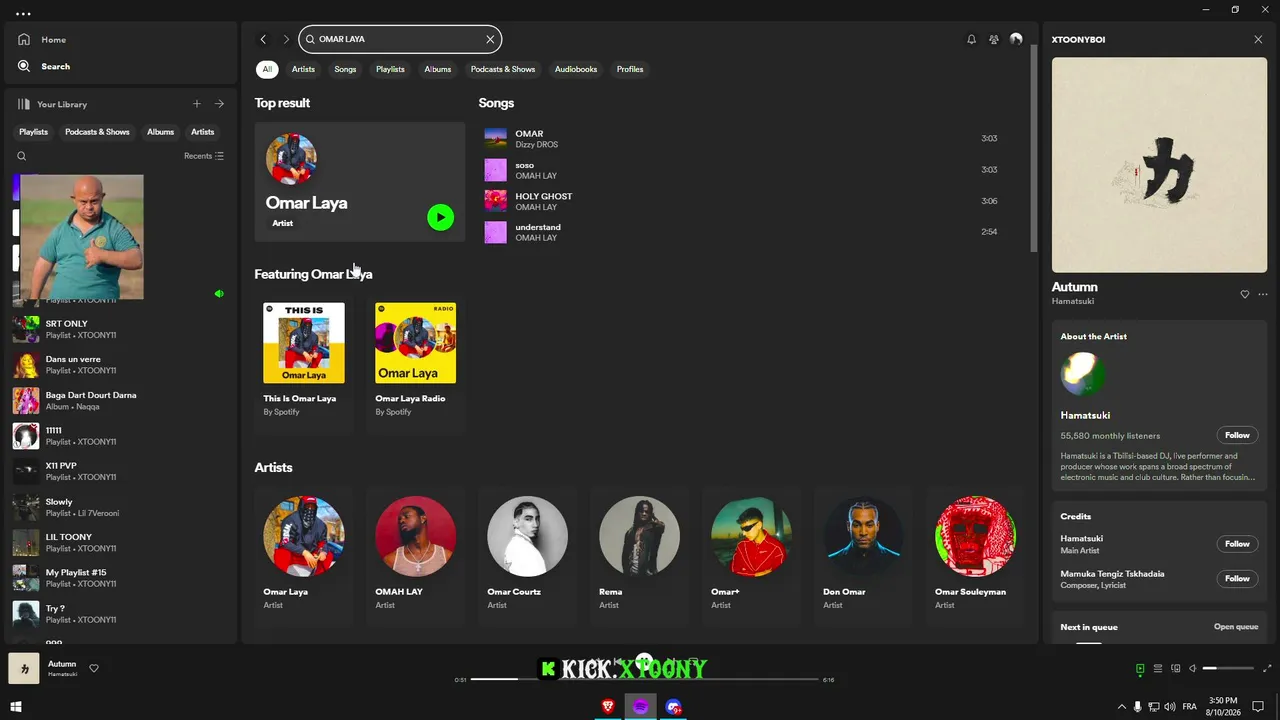
Task: Open more options for Autumn track
Action: tap(1263, 294)
